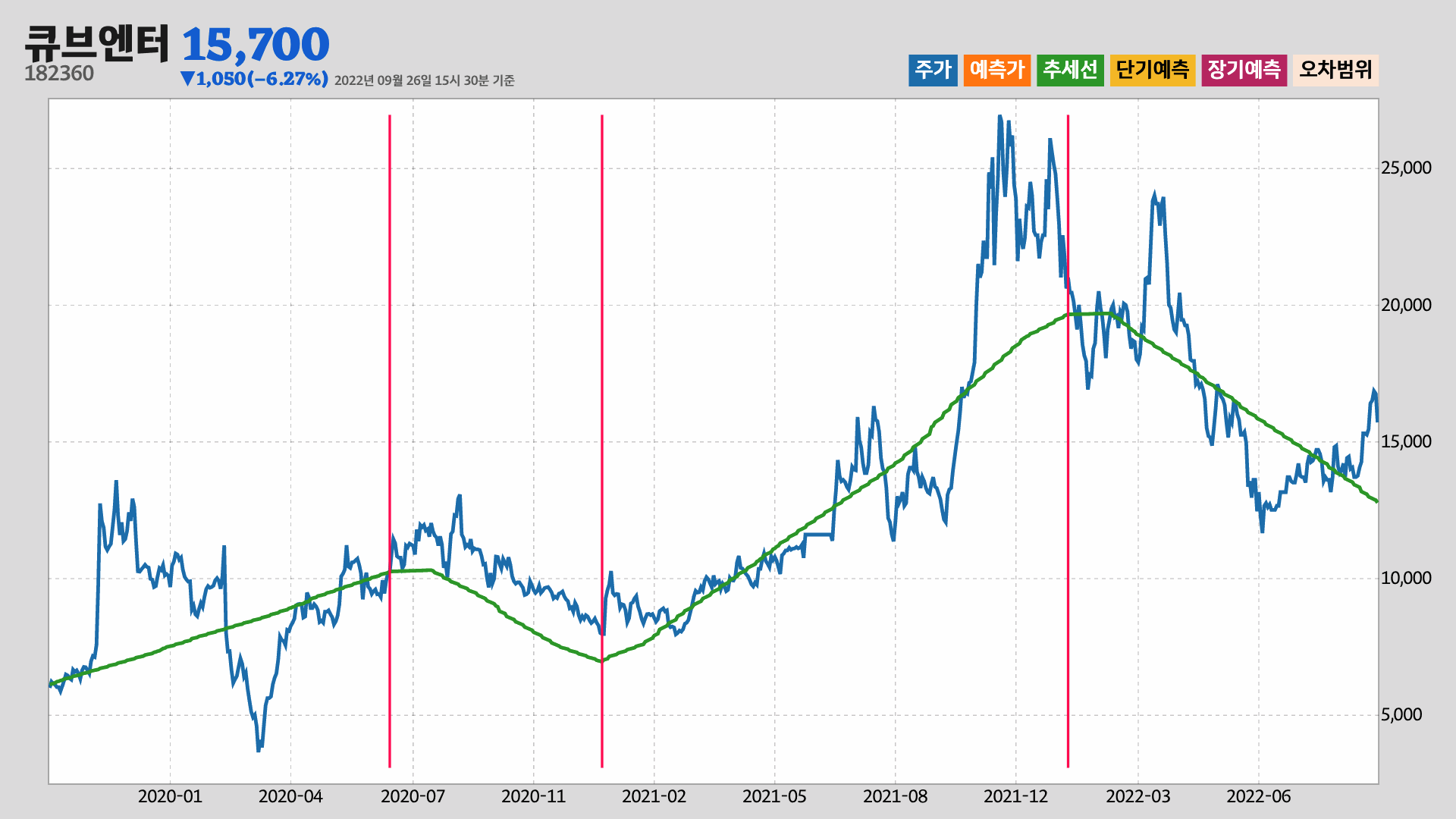
Task: Click the 2020-04 x-axis label
Action: coord(290,796)
